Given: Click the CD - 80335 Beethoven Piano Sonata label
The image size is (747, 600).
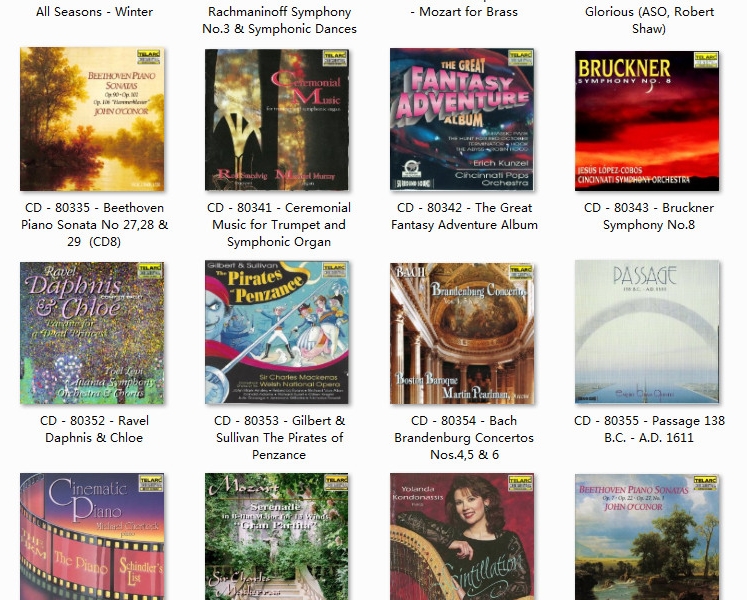Looking at the screenshot, I should 94,224.
